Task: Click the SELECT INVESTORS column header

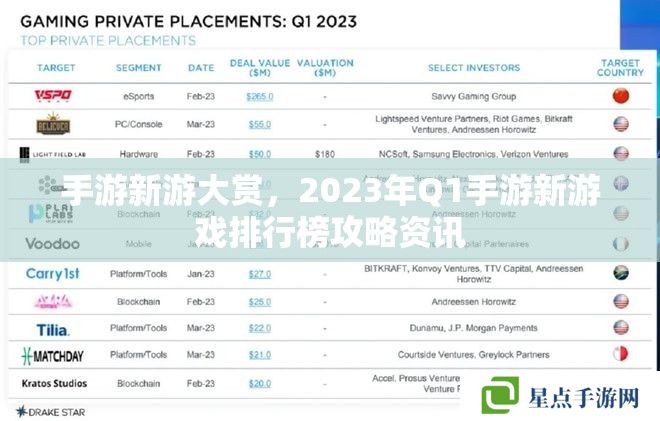Action: [x=474, y=68]
